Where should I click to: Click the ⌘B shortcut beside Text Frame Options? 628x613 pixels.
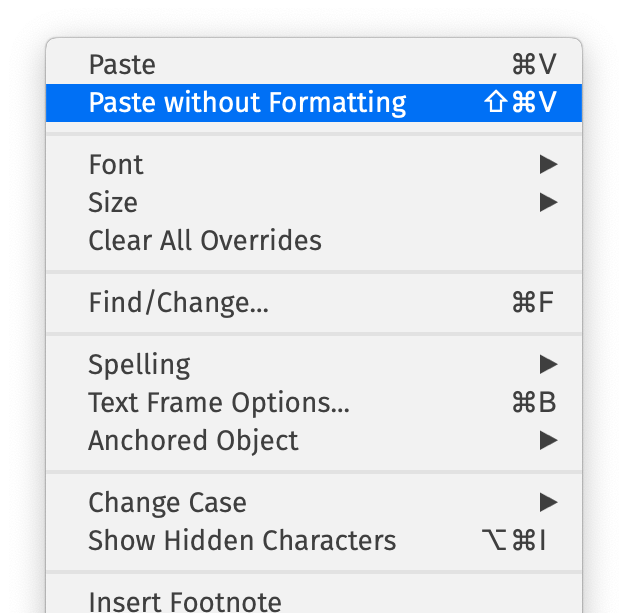click(533, 403)
